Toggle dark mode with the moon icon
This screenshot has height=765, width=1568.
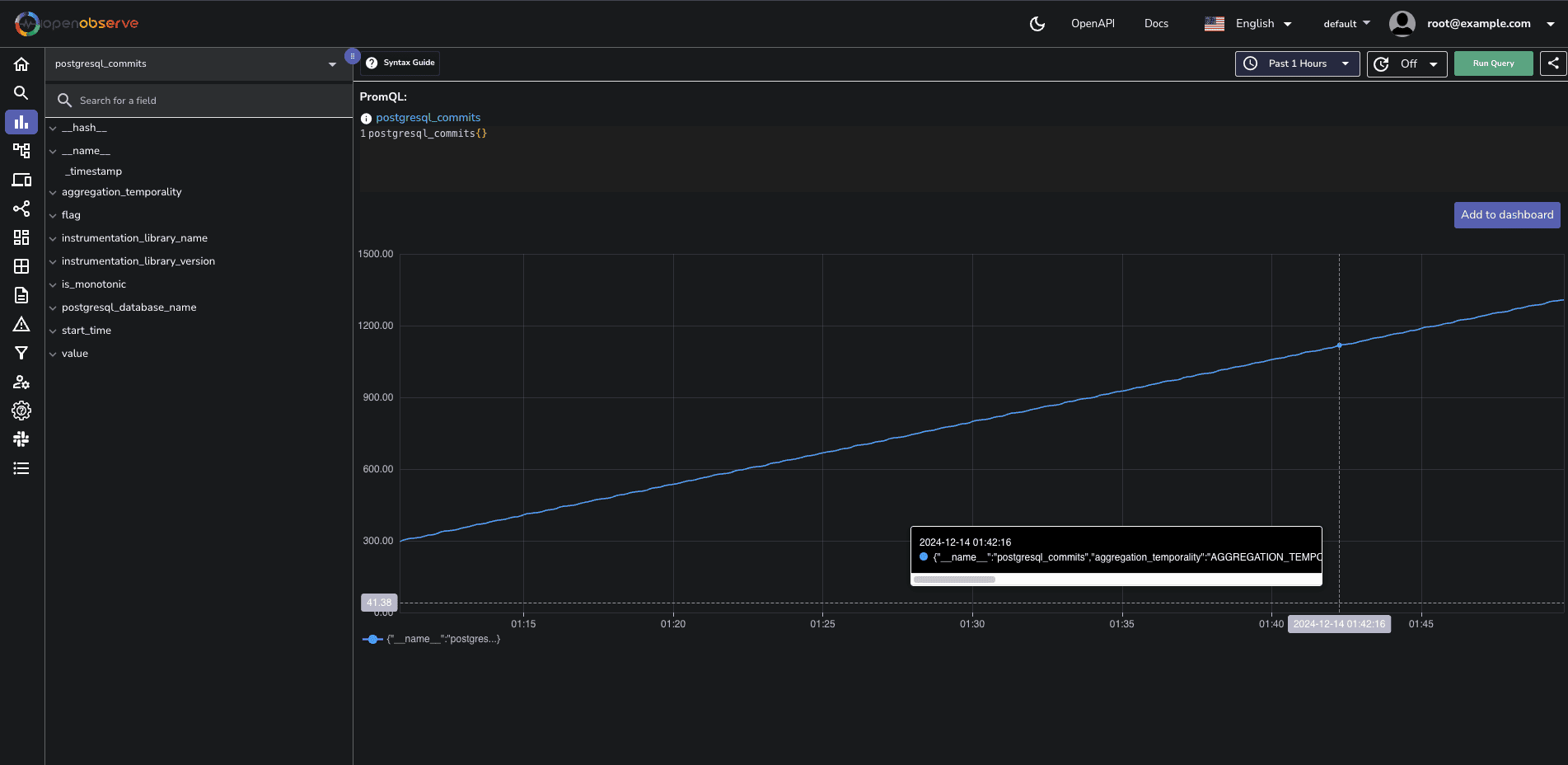point(1037,24)
